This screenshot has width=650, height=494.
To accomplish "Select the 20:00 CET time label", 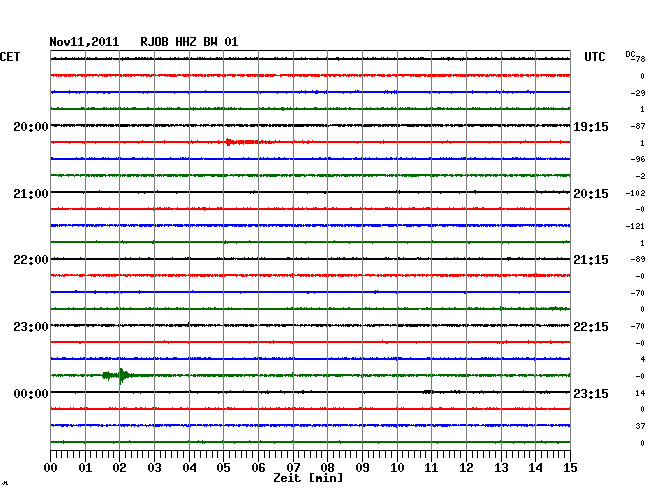I will tap(31, 126).
